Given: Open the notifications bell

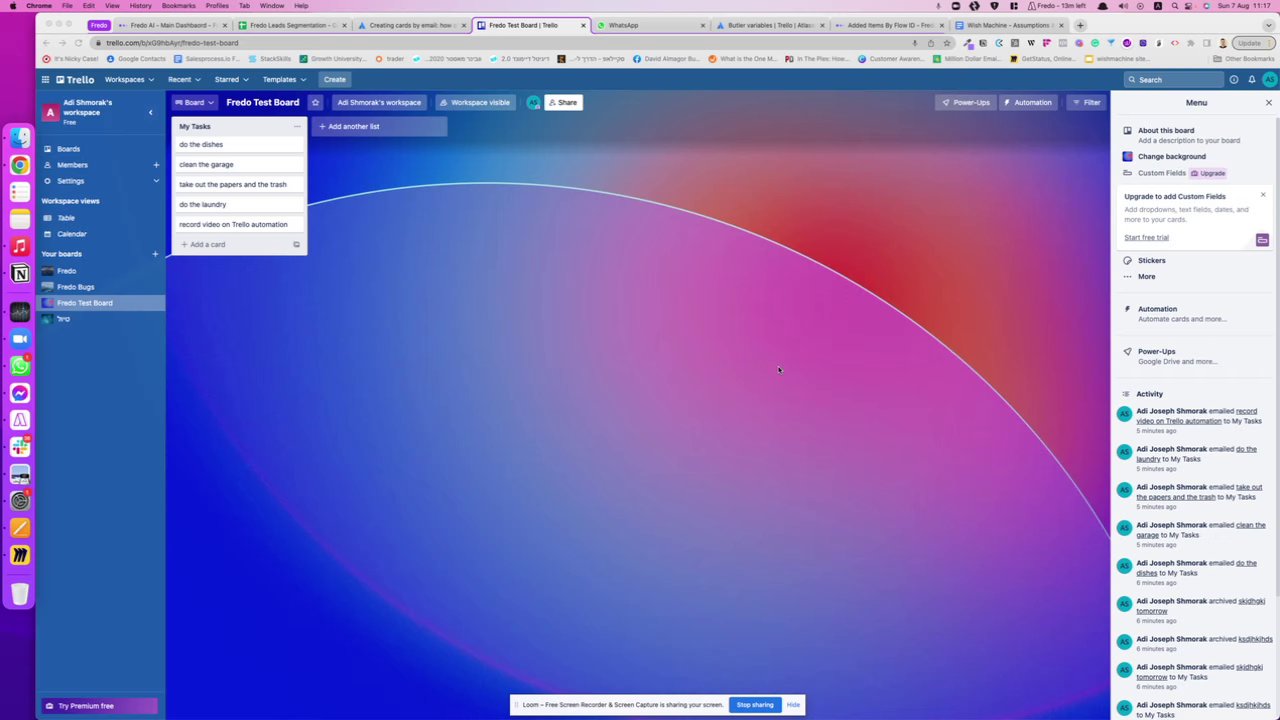Looking at the screenshot, I should 1251,79.
